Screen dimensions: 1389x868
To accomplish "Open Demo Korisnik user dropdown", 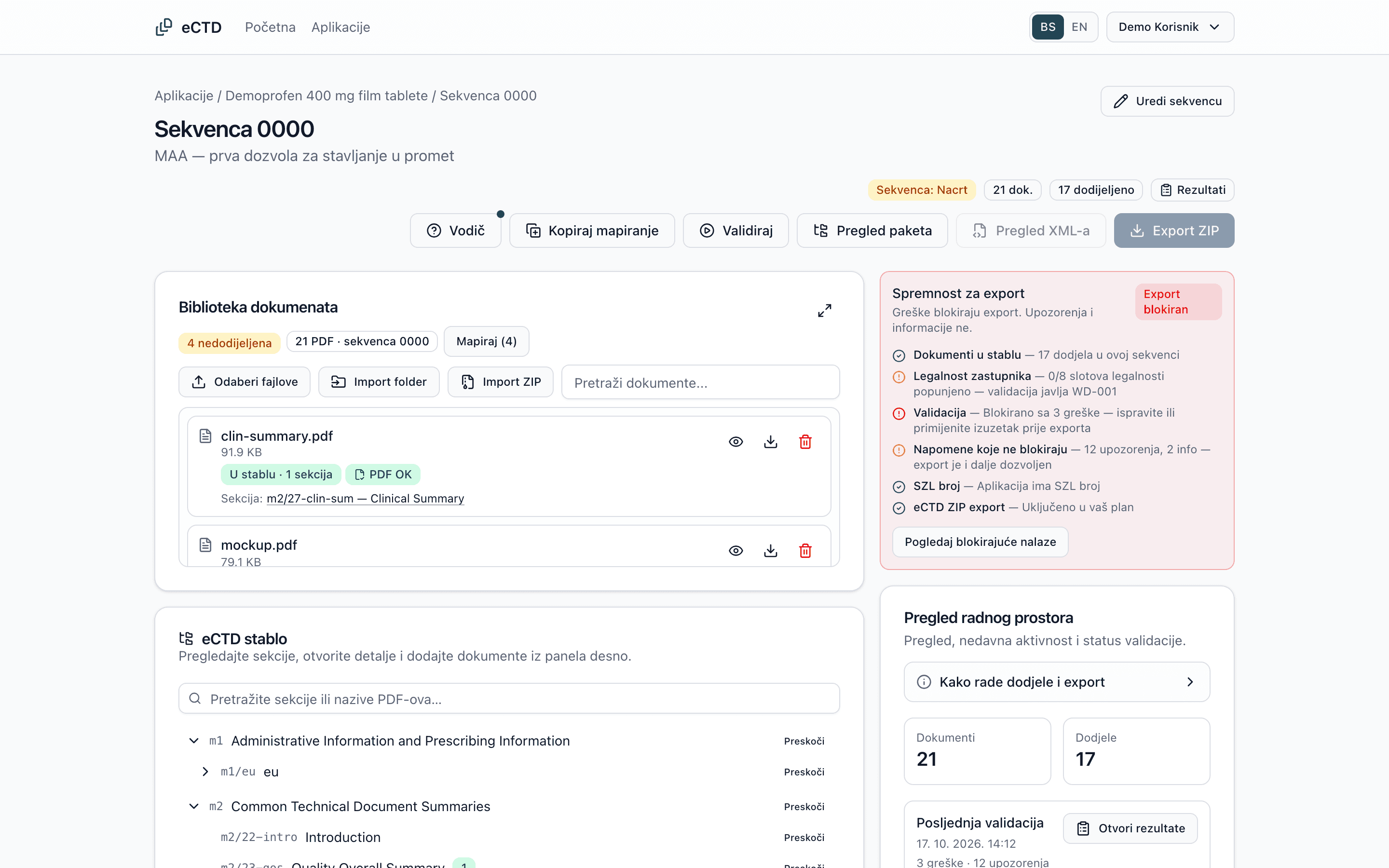I will pos(1170,27).
